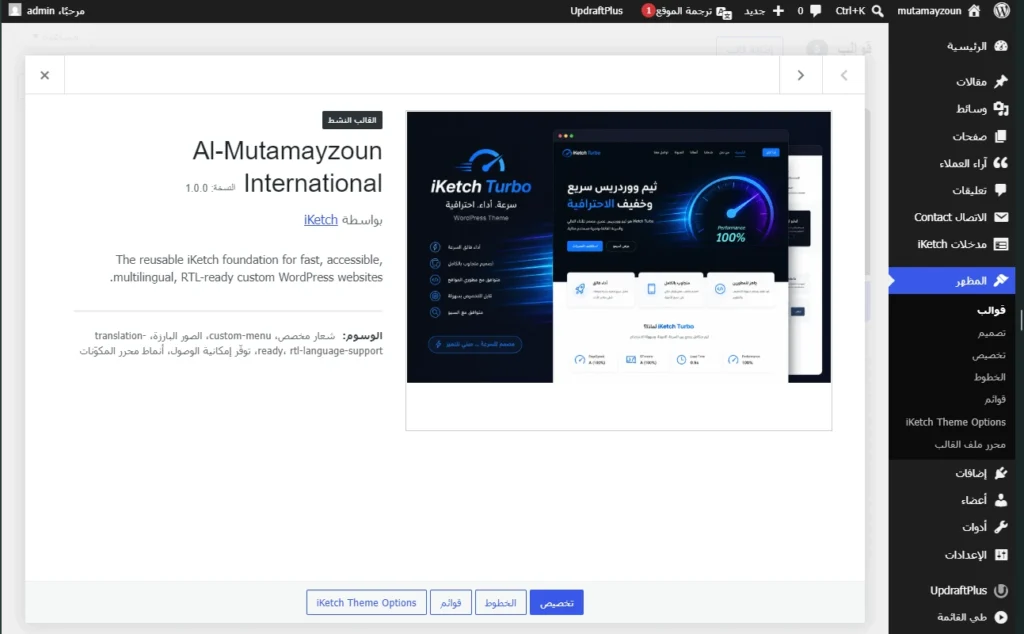Click the الخطوط button in the footer

(500, 603)
